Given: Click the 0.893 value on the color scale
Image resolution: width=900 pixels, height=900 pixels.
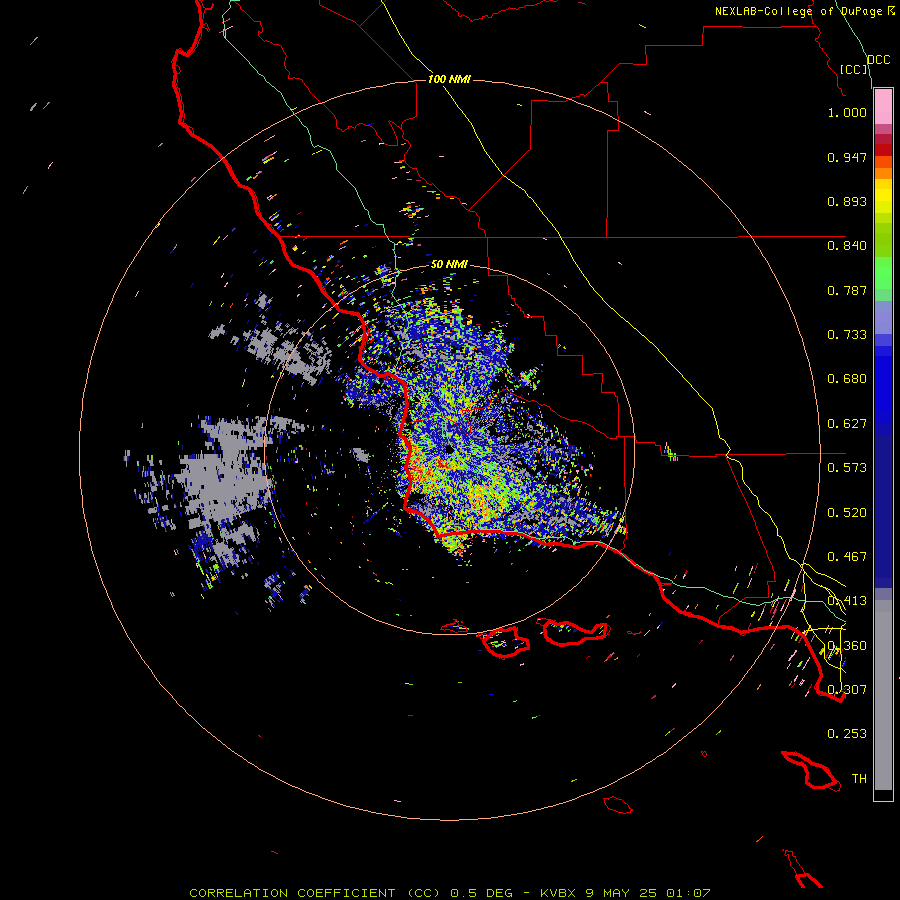Looking at the screenshot, I should coord(847,201).
